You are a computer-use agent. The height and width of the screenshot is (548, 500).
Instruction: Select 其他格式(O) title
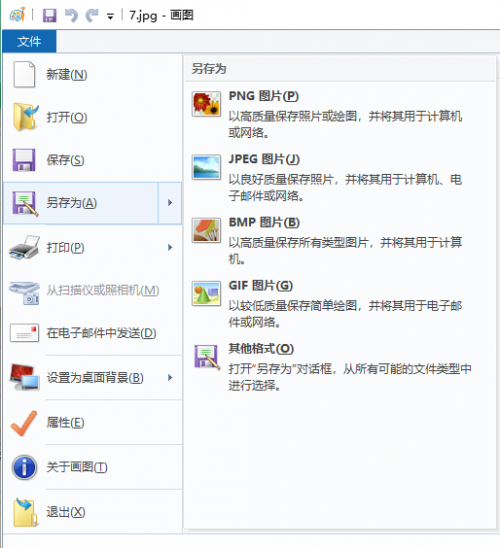tap(261, 349)
